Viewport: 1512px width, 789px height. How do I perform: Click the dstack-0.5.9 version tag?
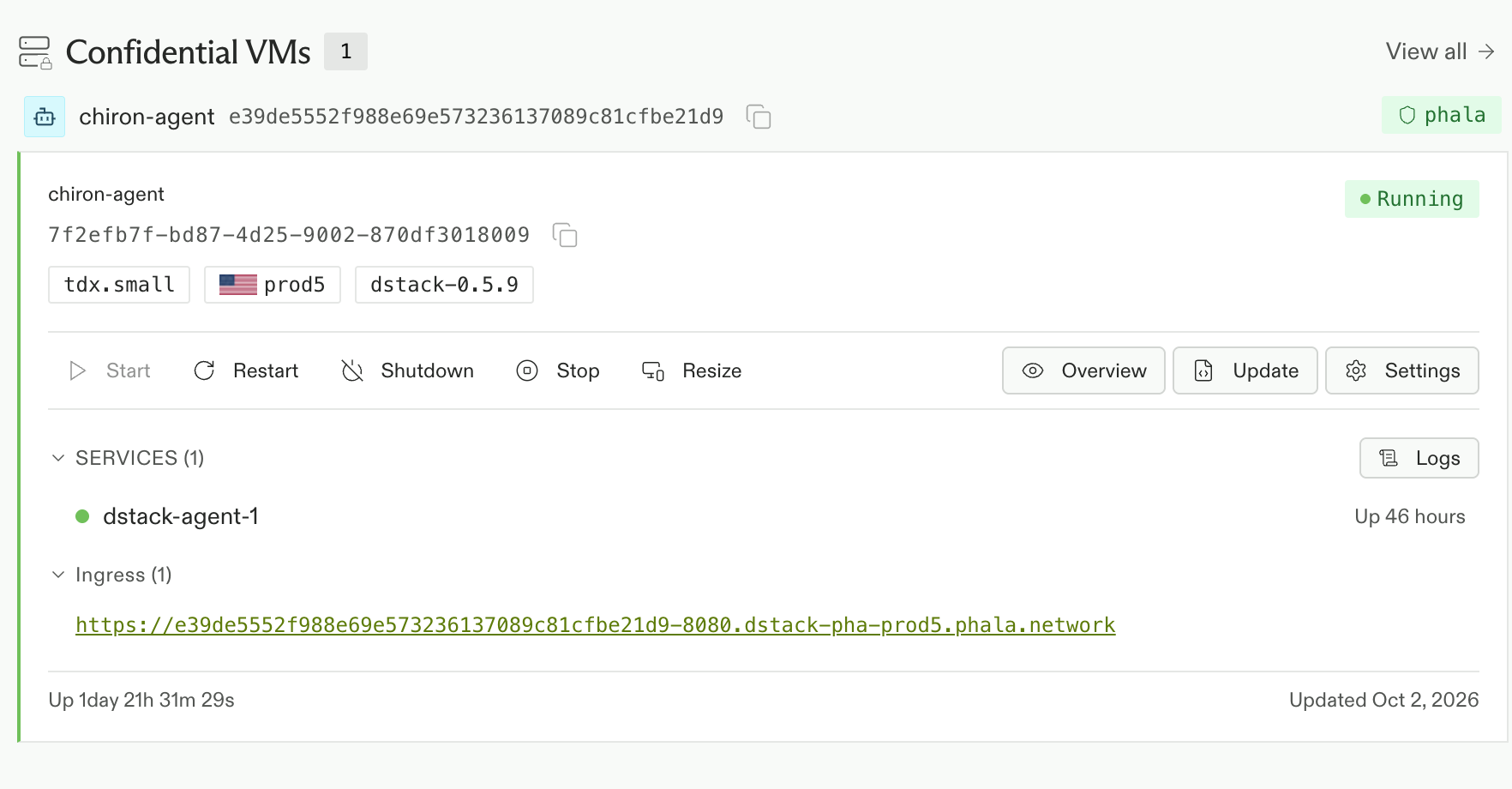click(x=444, y=285)
